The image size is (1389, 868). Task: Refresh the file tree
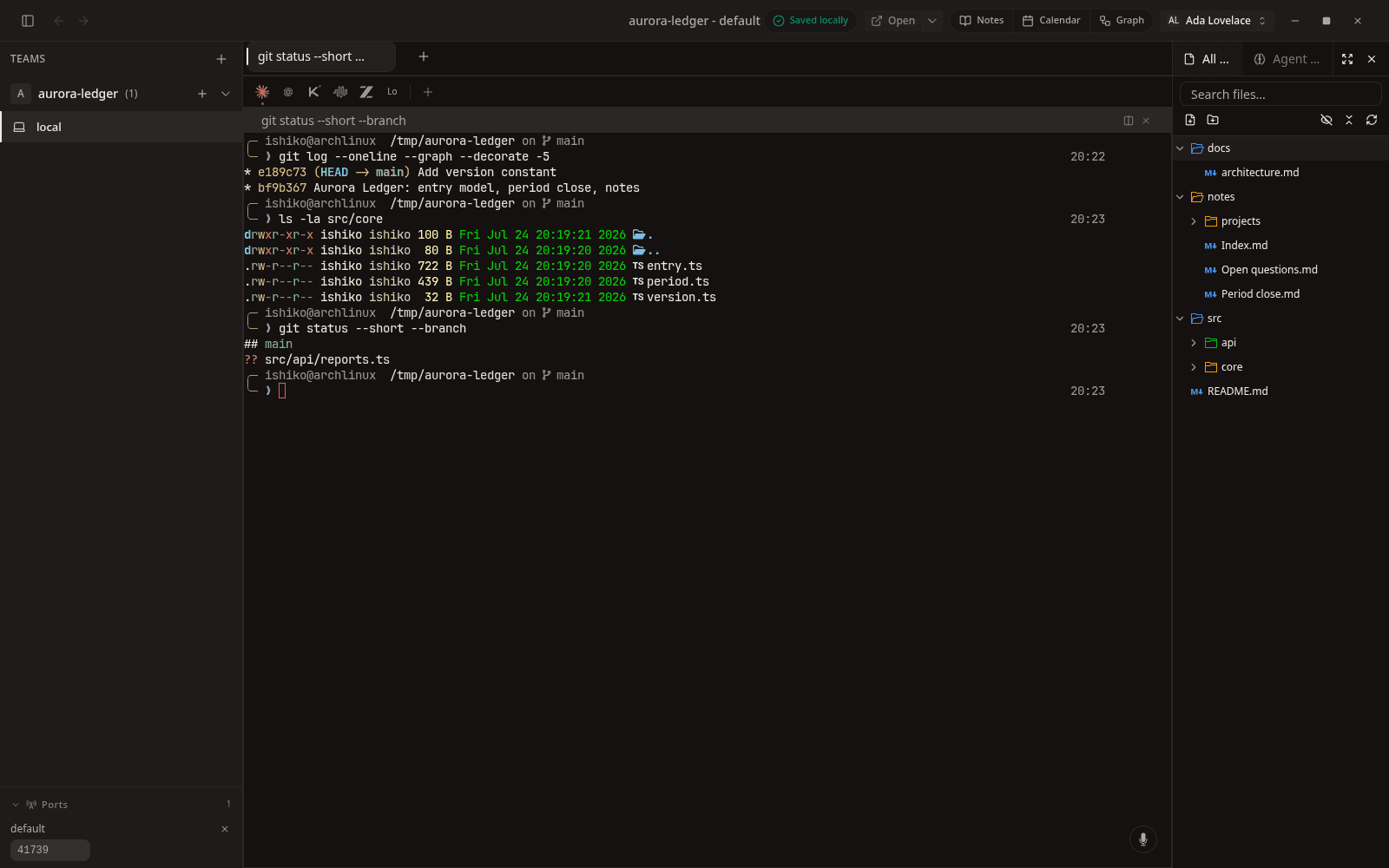(1372, 120)
